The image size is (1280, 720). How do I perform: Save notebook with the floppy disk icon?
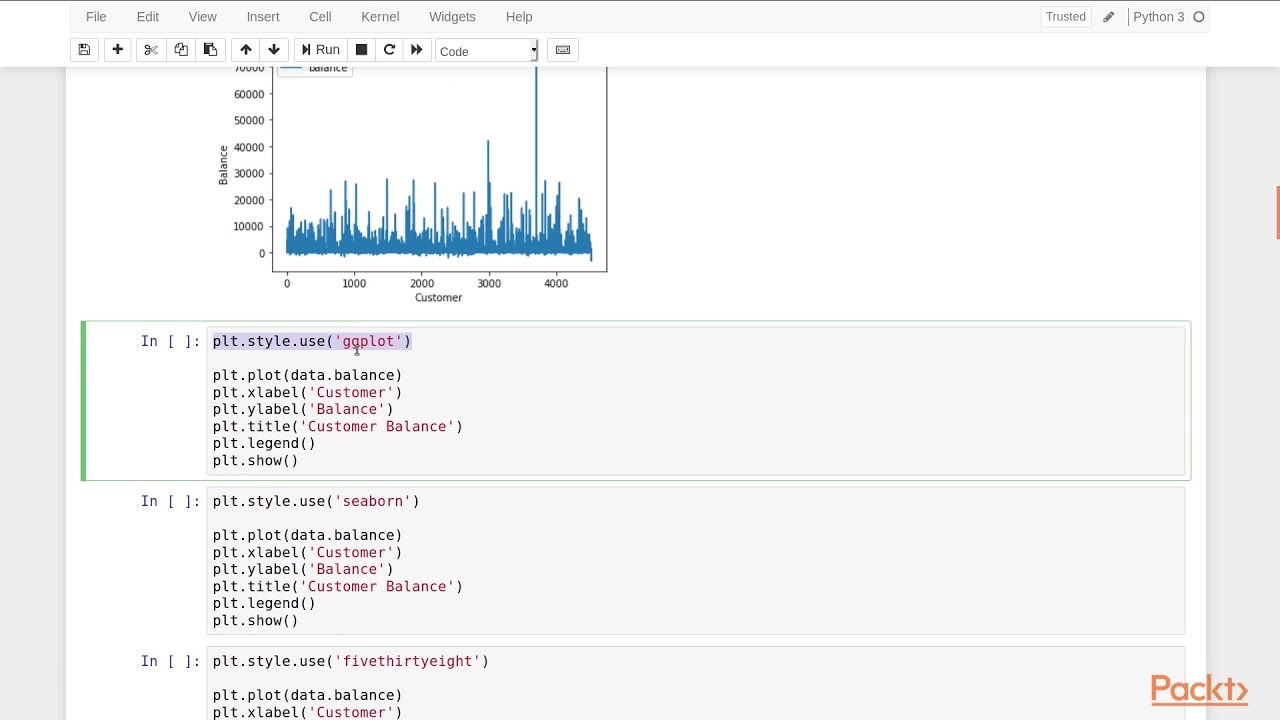(84, 50)
